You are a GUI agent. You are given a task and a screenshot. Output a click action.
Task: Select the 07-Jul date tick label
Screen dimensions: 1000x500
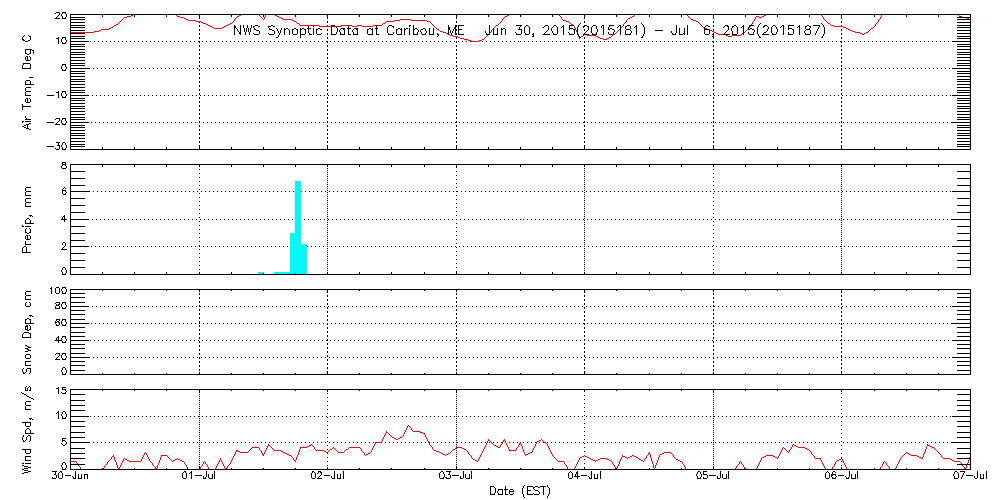click(971, 477)
